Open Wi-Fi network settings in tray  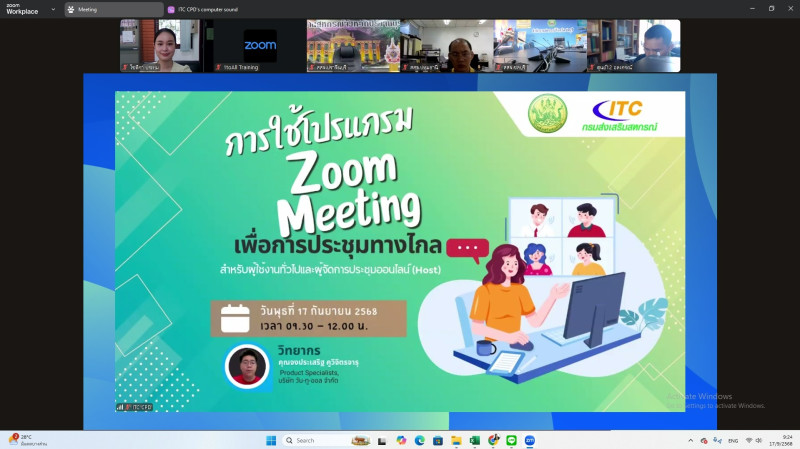pos(749,440)
